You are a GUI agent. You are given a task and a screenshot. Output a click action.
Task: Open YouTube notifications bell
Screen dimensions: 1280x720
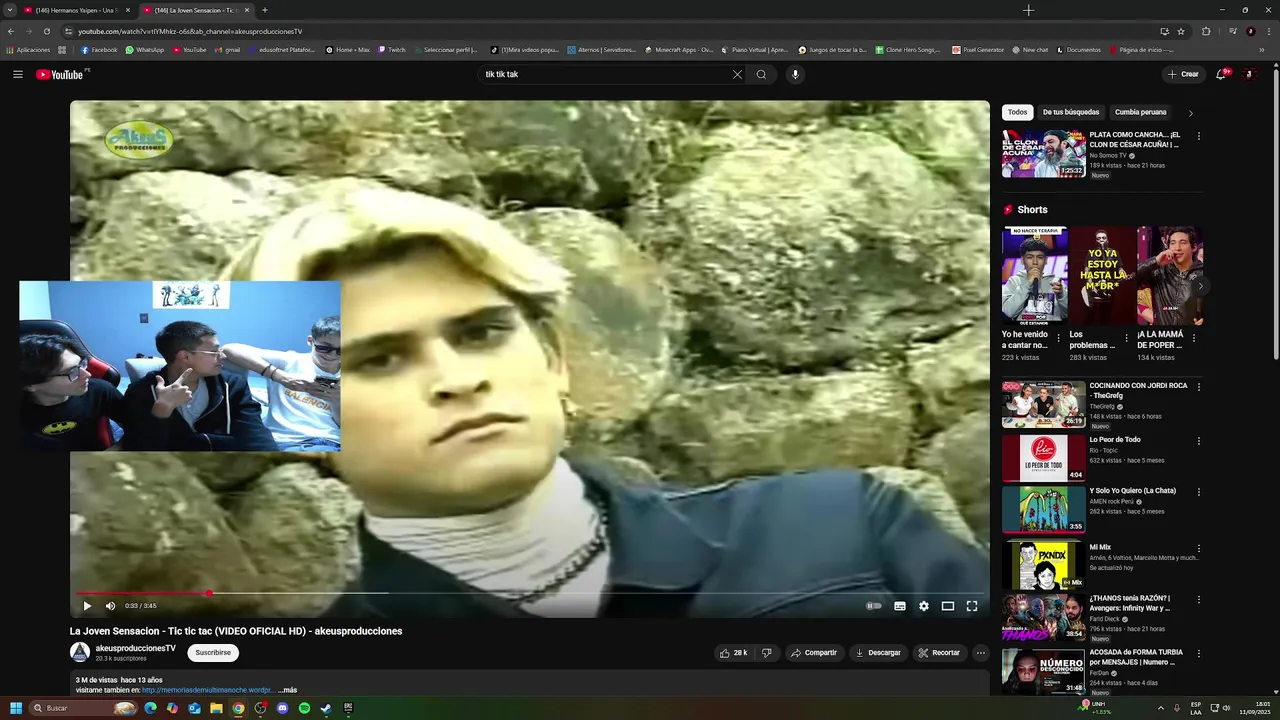coord(1221,74)
